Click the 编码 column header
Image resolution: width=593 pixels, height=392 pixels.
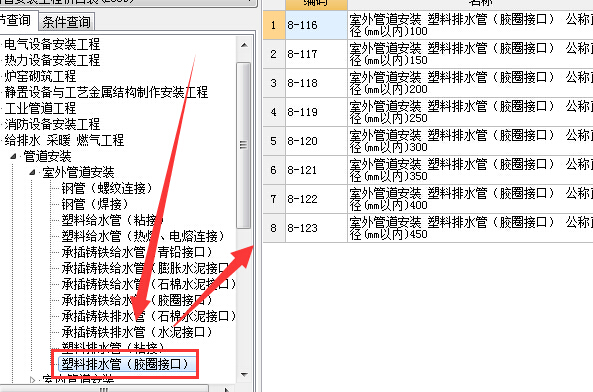tap(316, 4)
